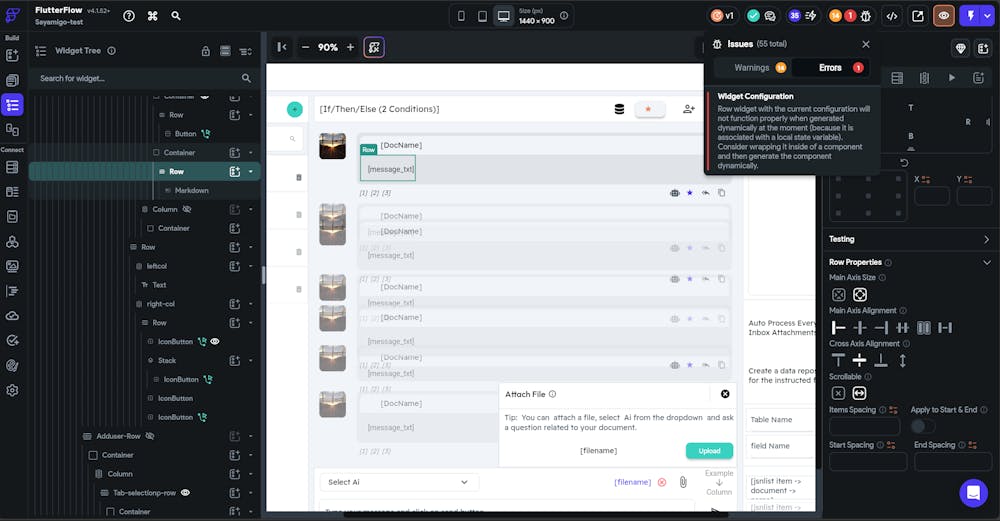The width and height of the screenshot is (1000, 521).
Task: Open the test mode dropdown arrow
Action: click(x=987, y=16)
